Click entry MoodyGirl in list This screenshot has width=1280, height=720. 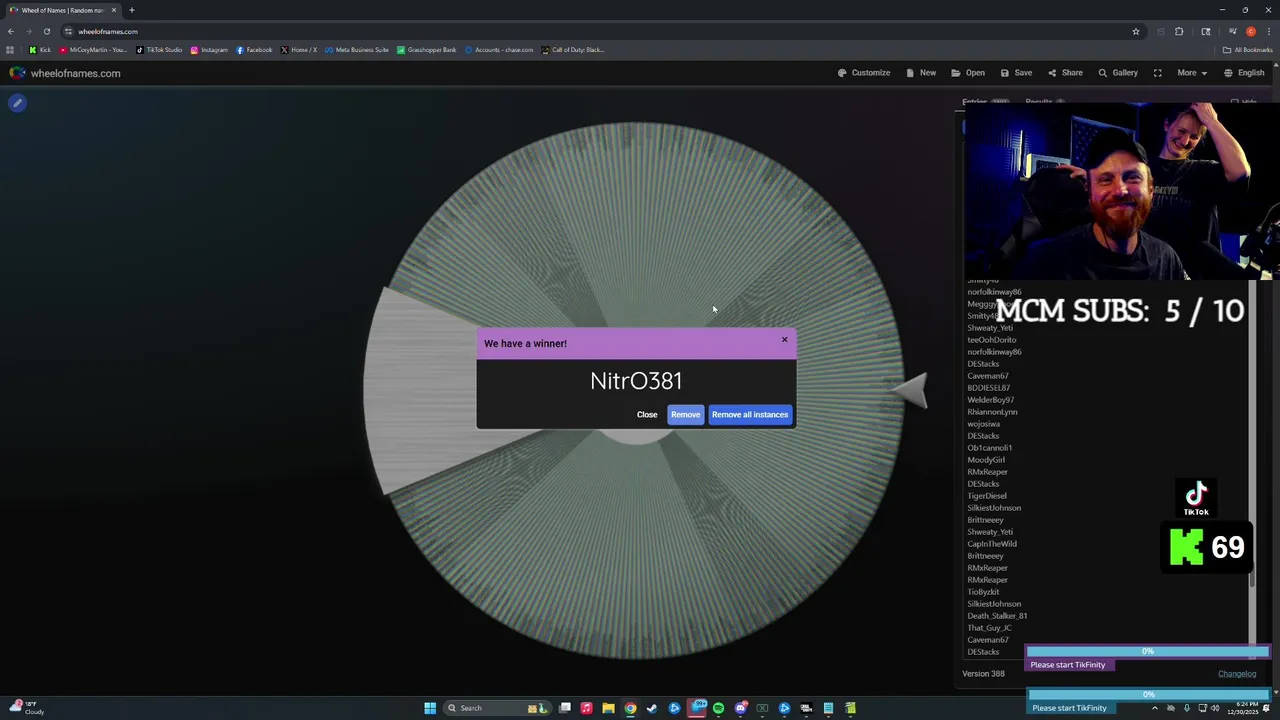(986, 460)
